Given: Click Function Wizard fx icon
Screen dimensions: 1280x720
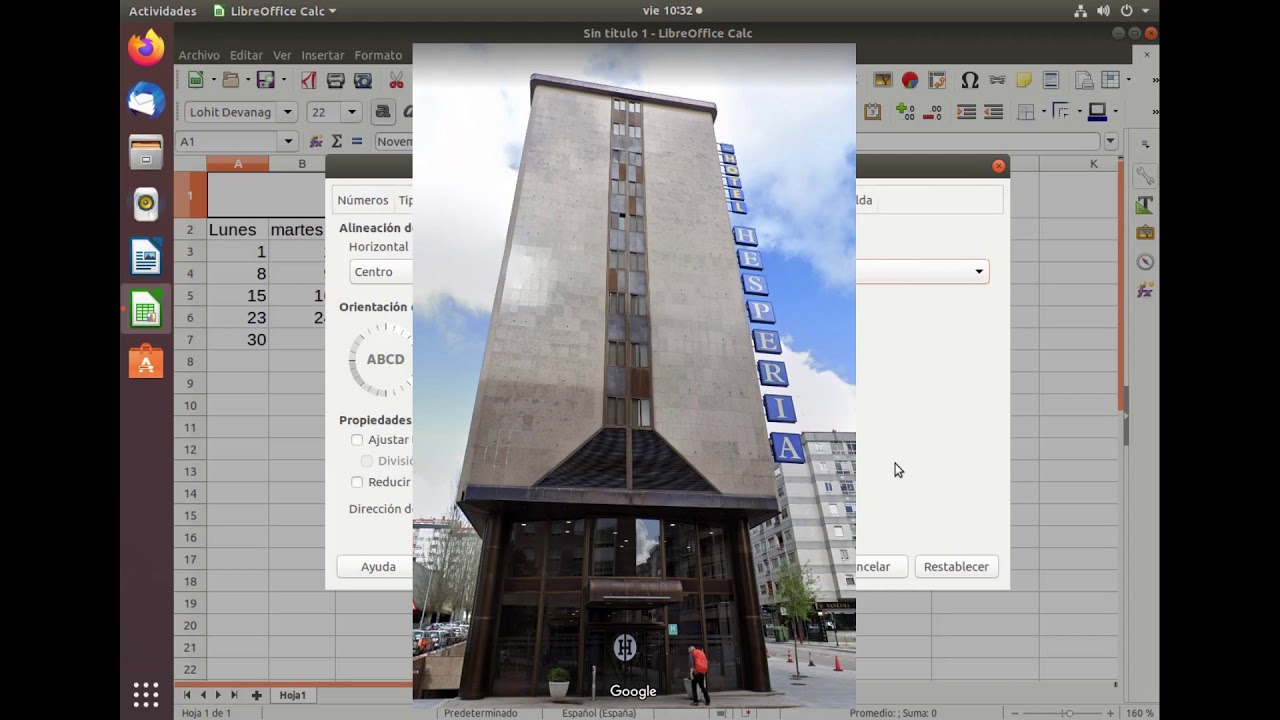Looking at the screenshot, I should pyautogui.click(x=316, y=142).
